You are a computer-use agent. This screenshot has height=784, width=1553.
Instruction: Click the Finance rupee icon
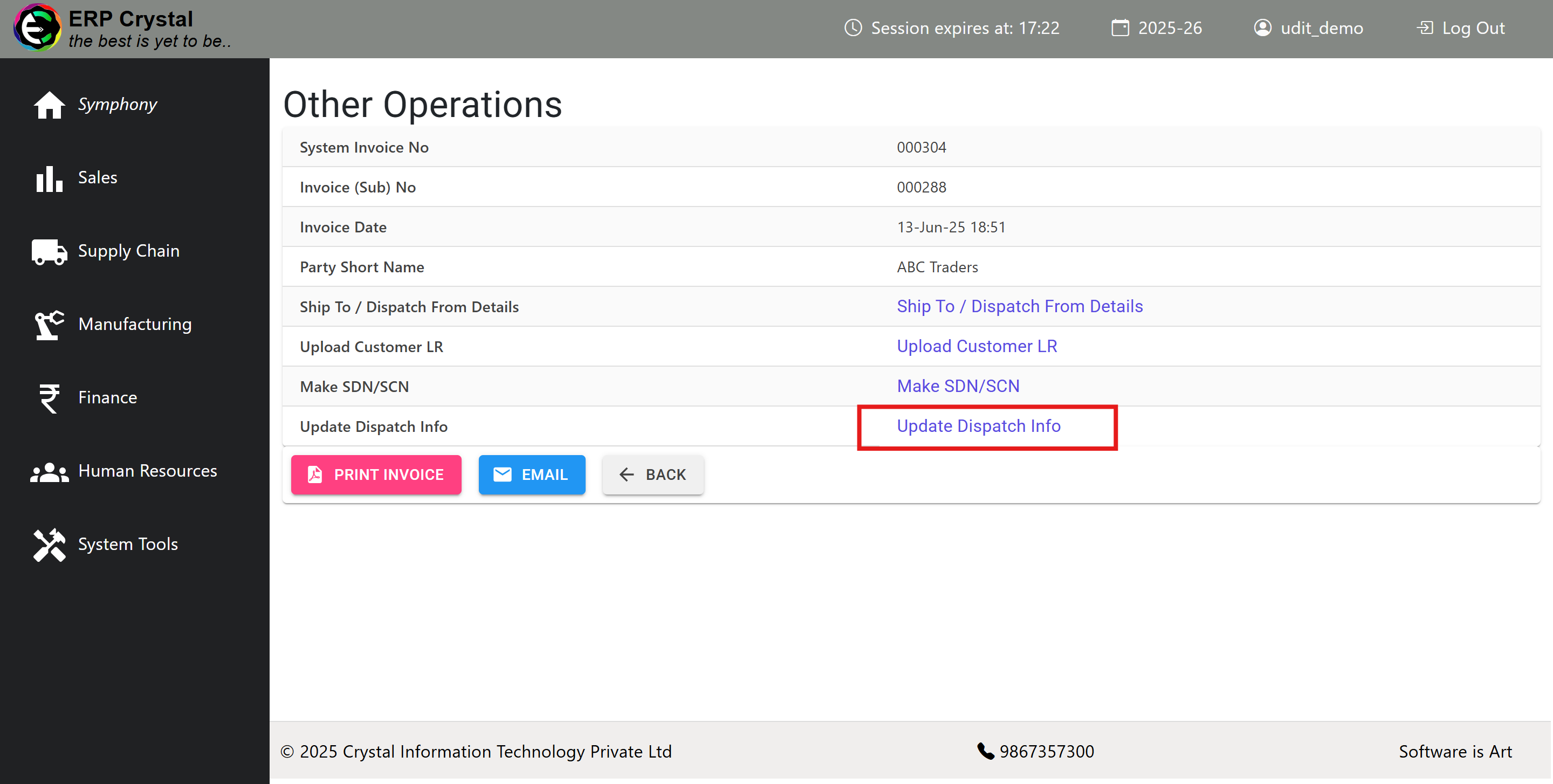click(50, 398)
